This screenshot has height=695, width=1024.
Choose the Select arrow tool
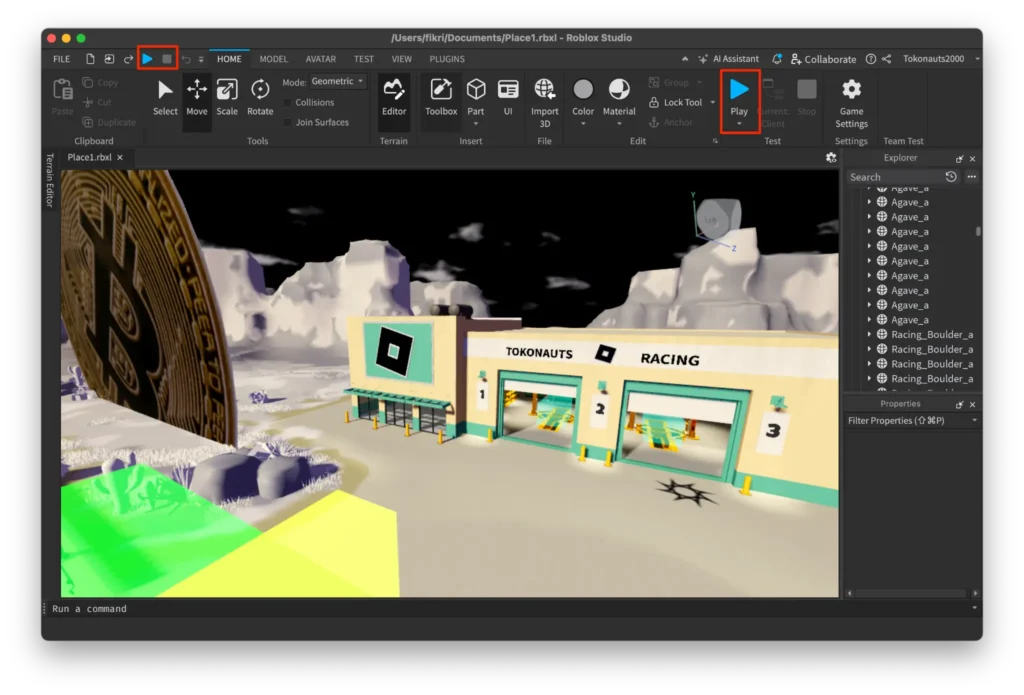click(165, 97)
